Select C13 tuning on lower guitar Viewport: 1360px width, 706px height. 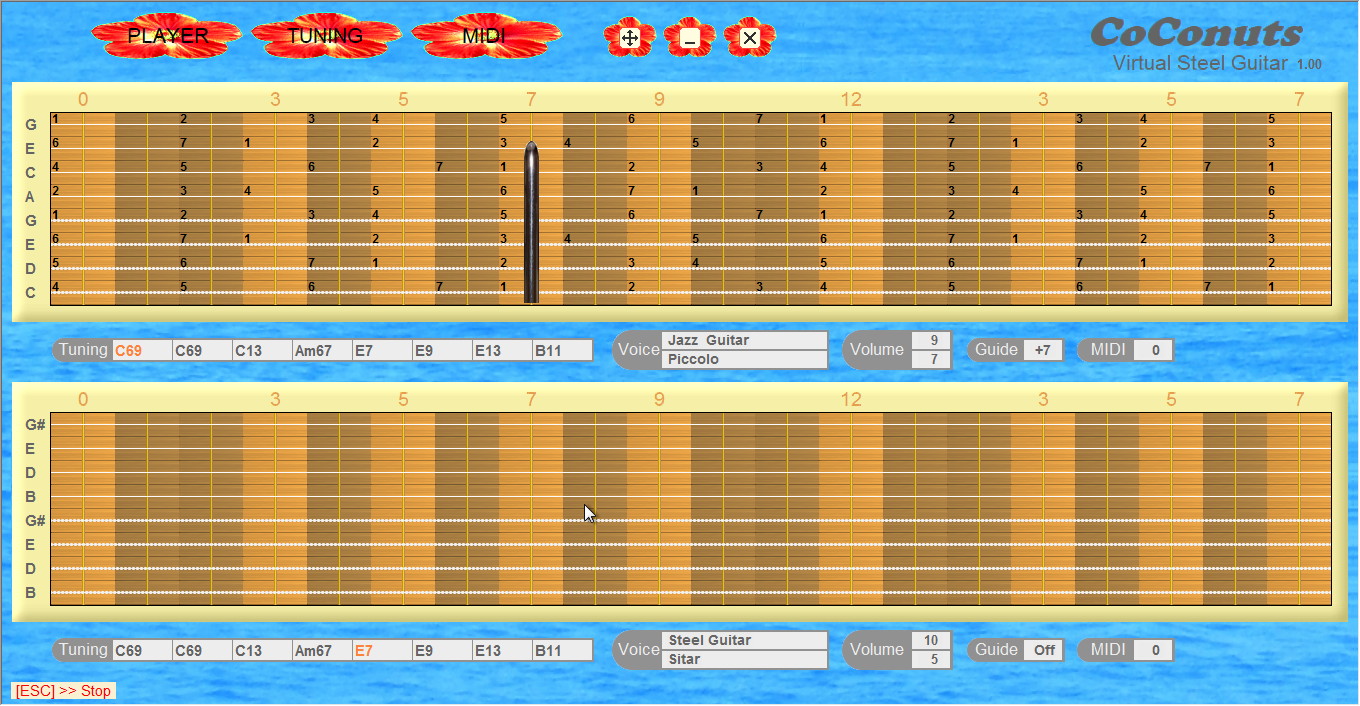262,650
